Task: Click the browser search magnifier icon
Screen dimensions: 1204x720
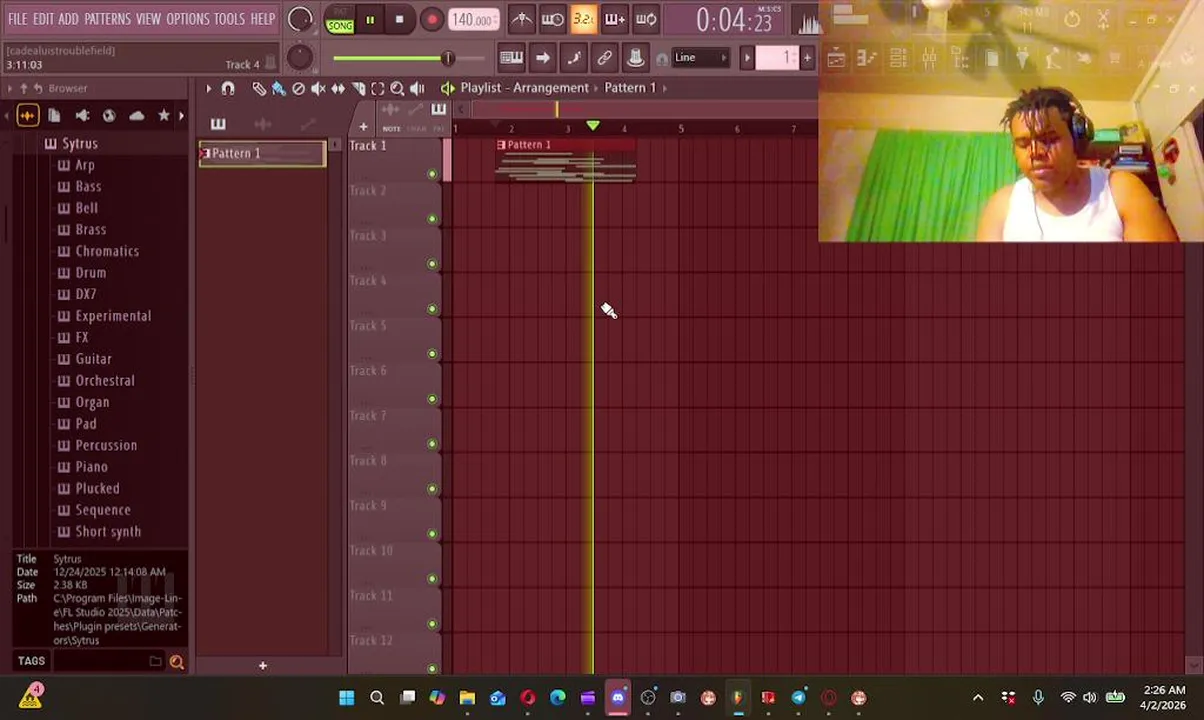Action: [177, 662]
